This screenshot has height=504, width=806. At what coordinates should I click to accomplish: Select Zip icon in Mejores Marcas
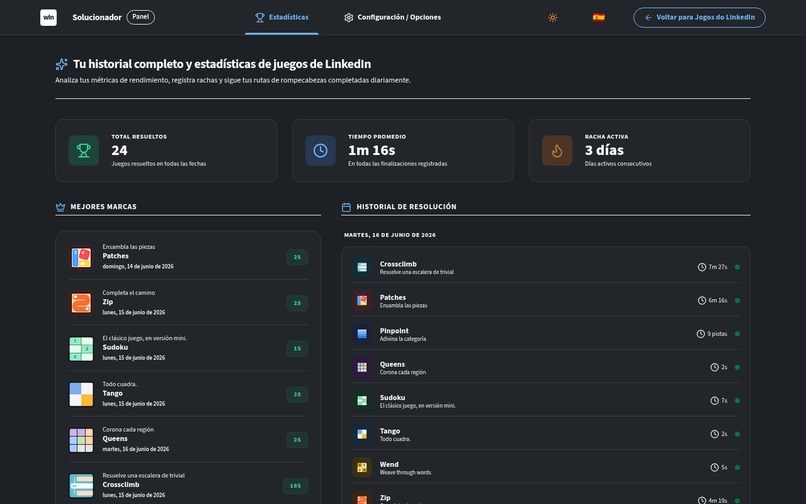point(81,303)
